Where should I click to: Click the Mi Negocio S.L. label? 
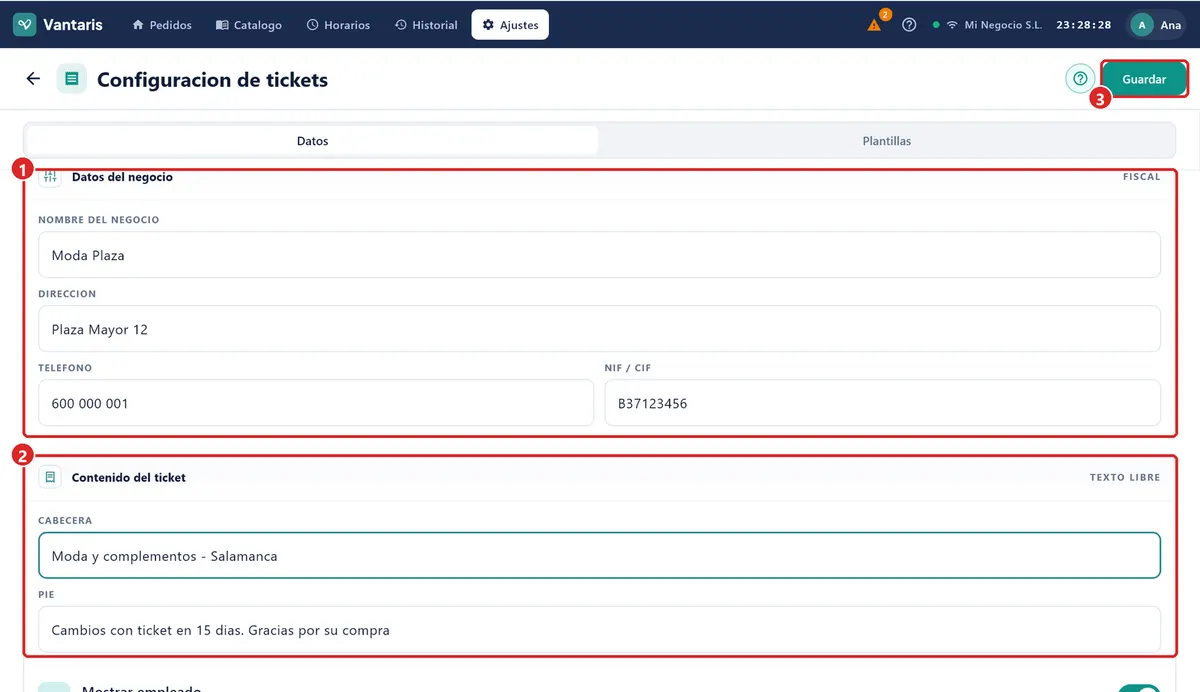tap(1003, 25)
